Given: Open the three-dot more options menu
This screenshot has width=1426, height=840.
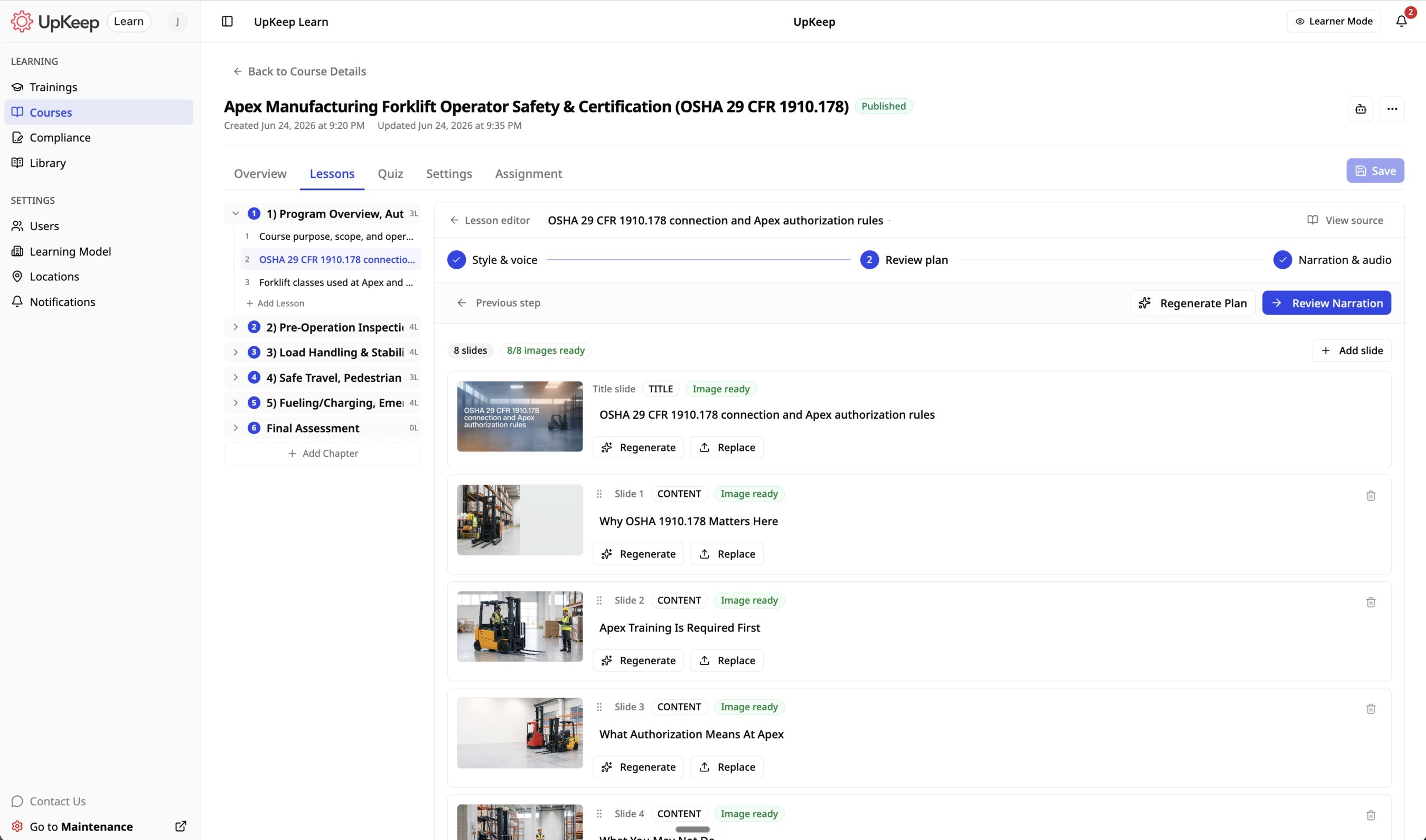Looking at the screenshot, I should tap(1392, 109).
